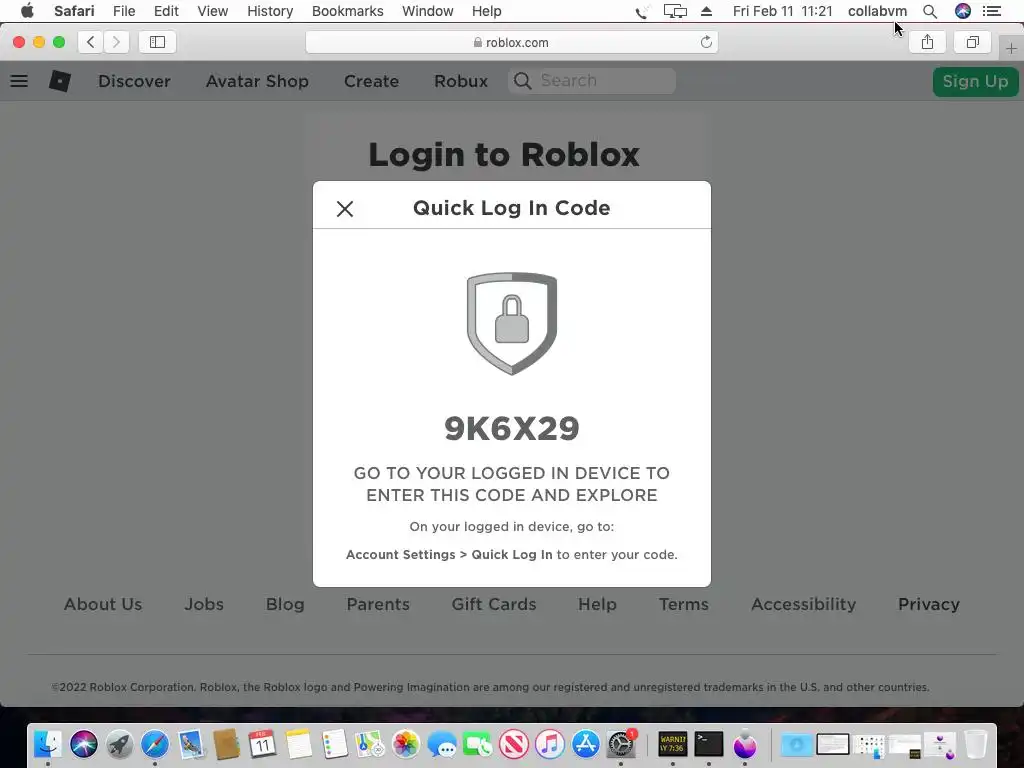Screen dimensions: 1024x768
Task: Open the History menu
Action: (270, 11)
